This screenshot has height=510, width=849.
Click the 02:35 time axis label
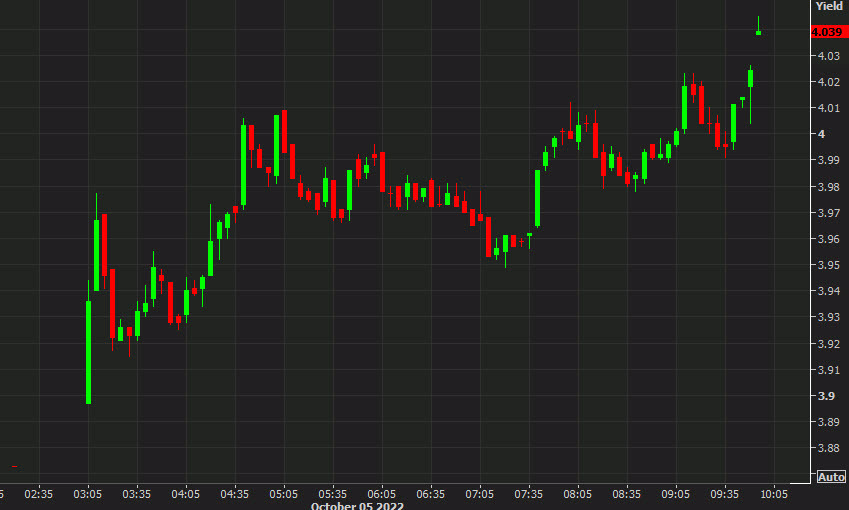[x=38, y=494]
